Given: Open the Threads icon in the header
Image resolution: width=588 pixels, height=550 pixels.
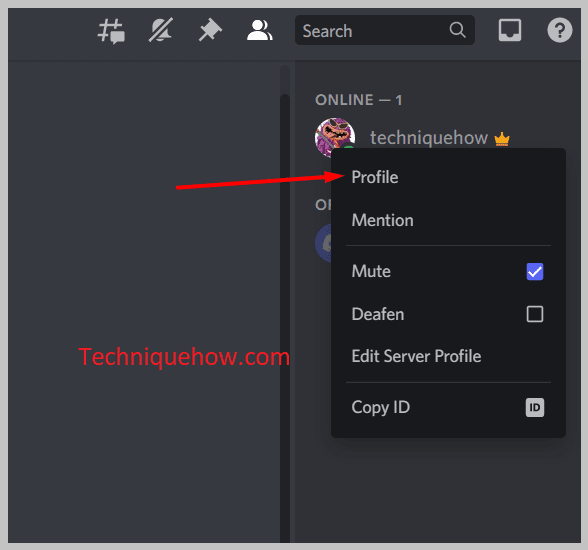Looking at the screenshot, I should coord(111,31).
